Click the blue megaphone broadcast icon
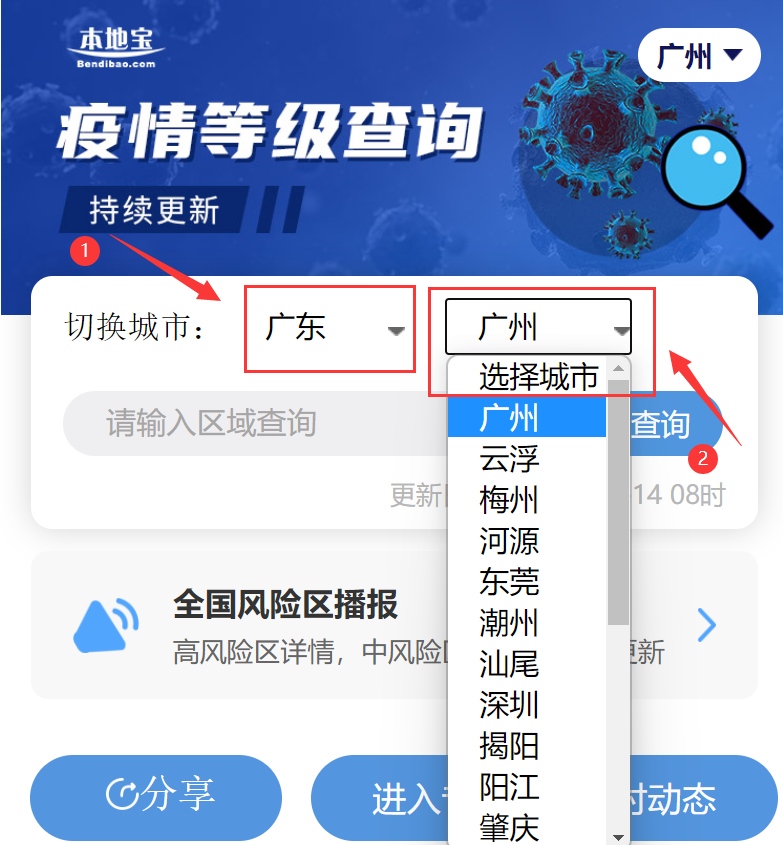This screenshot has width=783, height=845. pyautogui.click(x=106, y=625)
